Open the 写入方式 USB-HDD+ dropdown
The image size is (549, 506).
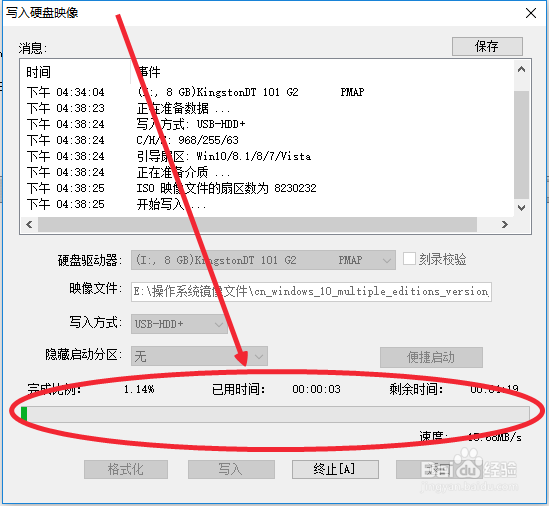(179, 324)
